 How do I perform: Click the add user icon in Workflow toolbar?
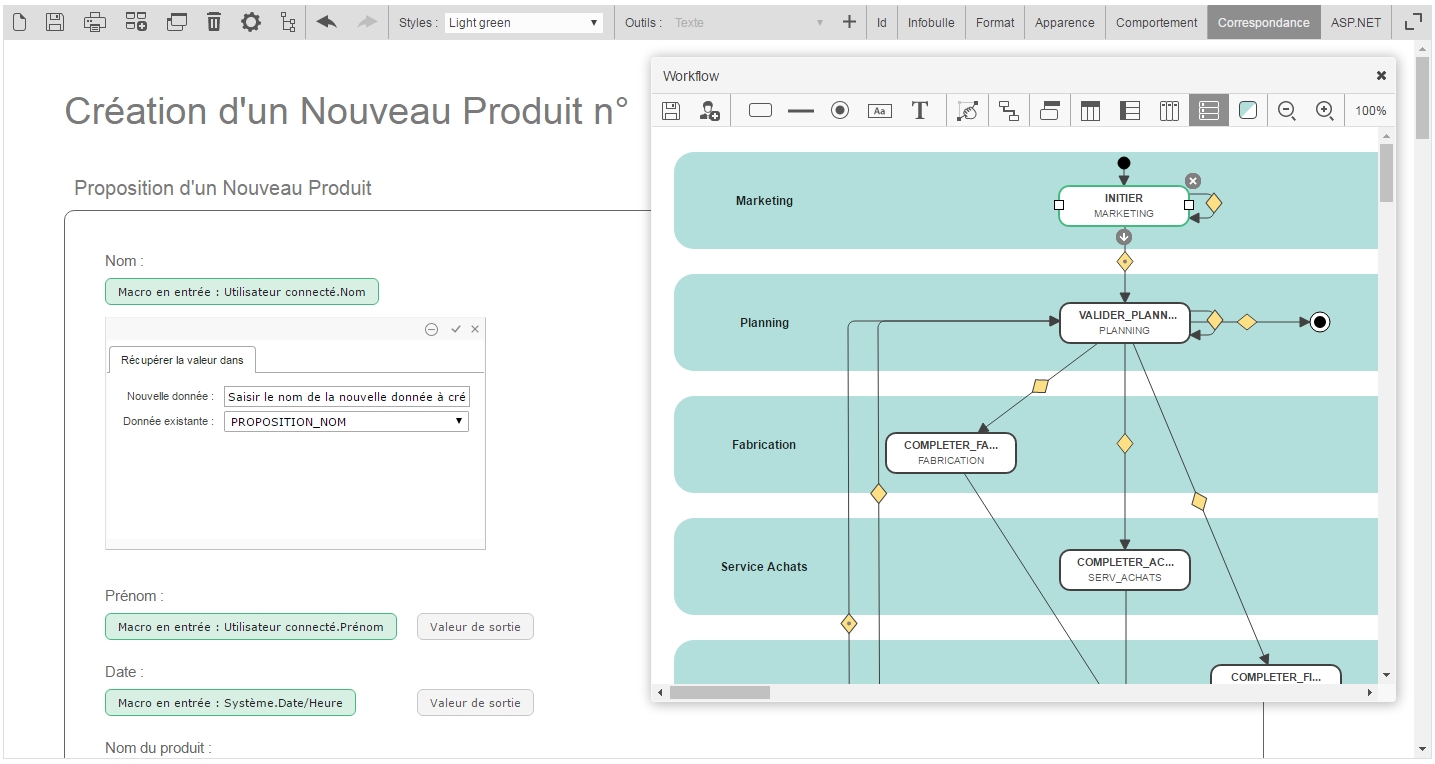[x=709, y=111]
